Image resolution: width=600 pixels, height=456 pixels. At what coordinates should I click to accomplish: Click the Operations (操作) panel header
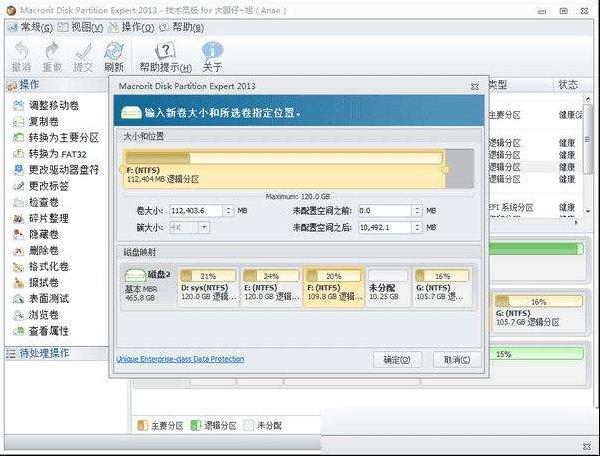[57, 85]
